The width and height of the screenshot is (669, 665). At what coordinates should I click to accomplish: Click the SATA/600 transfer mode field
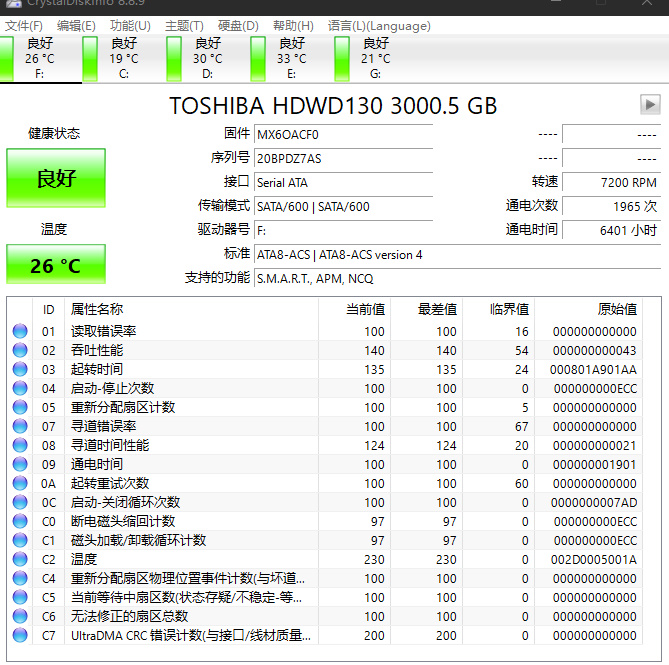click(x=343, y=206)
